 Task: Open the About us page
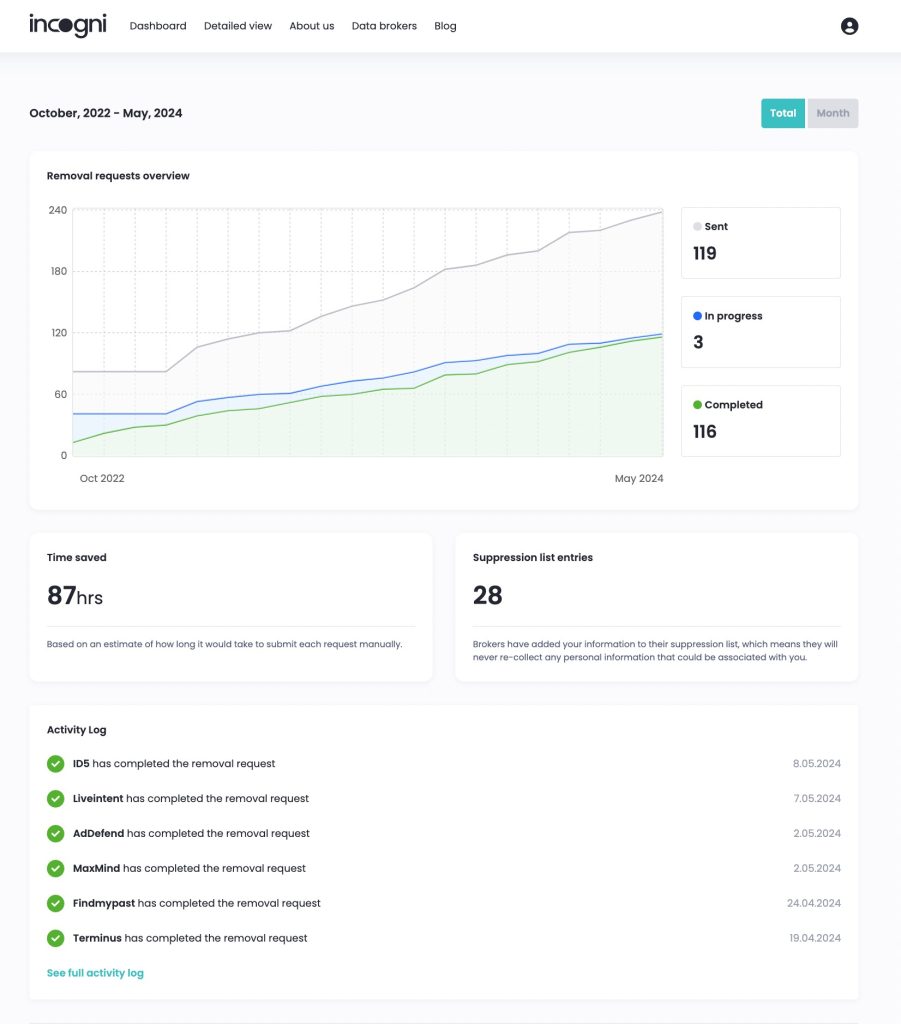pos(312,26)
